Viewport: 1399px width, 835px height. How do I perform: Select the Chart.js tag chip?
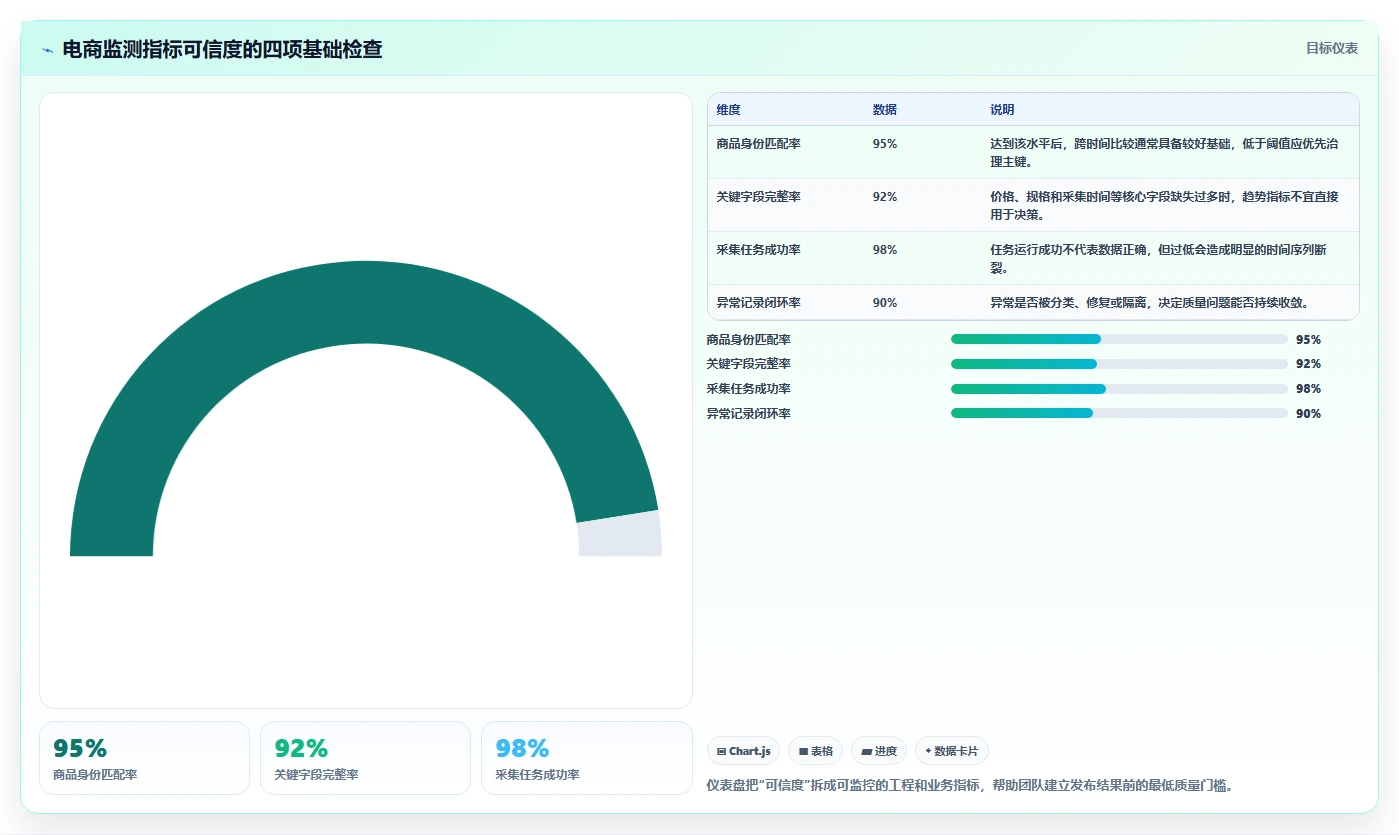[743, 751]
